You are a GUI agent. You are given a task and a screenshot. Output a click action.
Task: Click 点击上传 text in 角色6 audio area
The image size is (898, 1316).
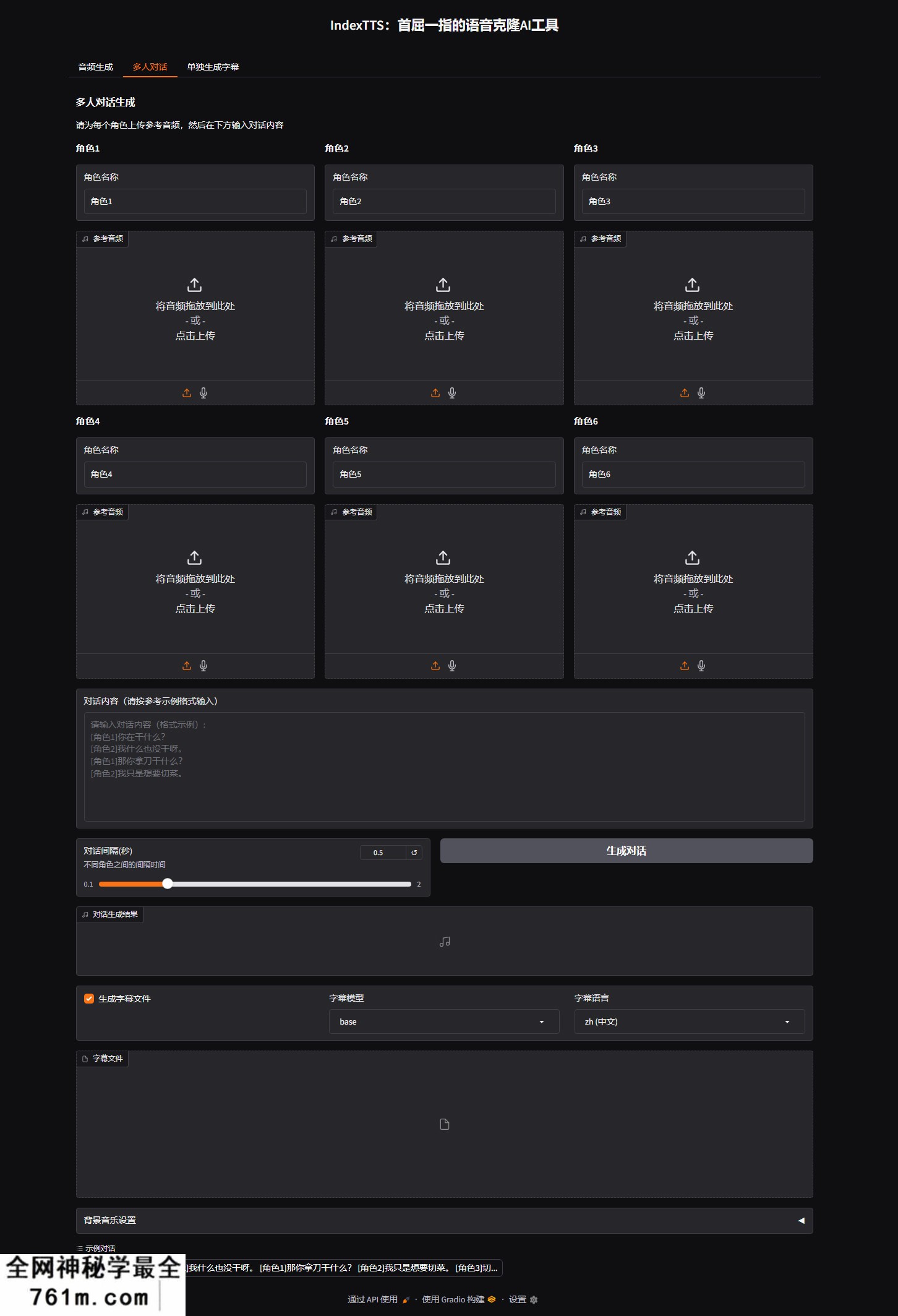(693, 609)
